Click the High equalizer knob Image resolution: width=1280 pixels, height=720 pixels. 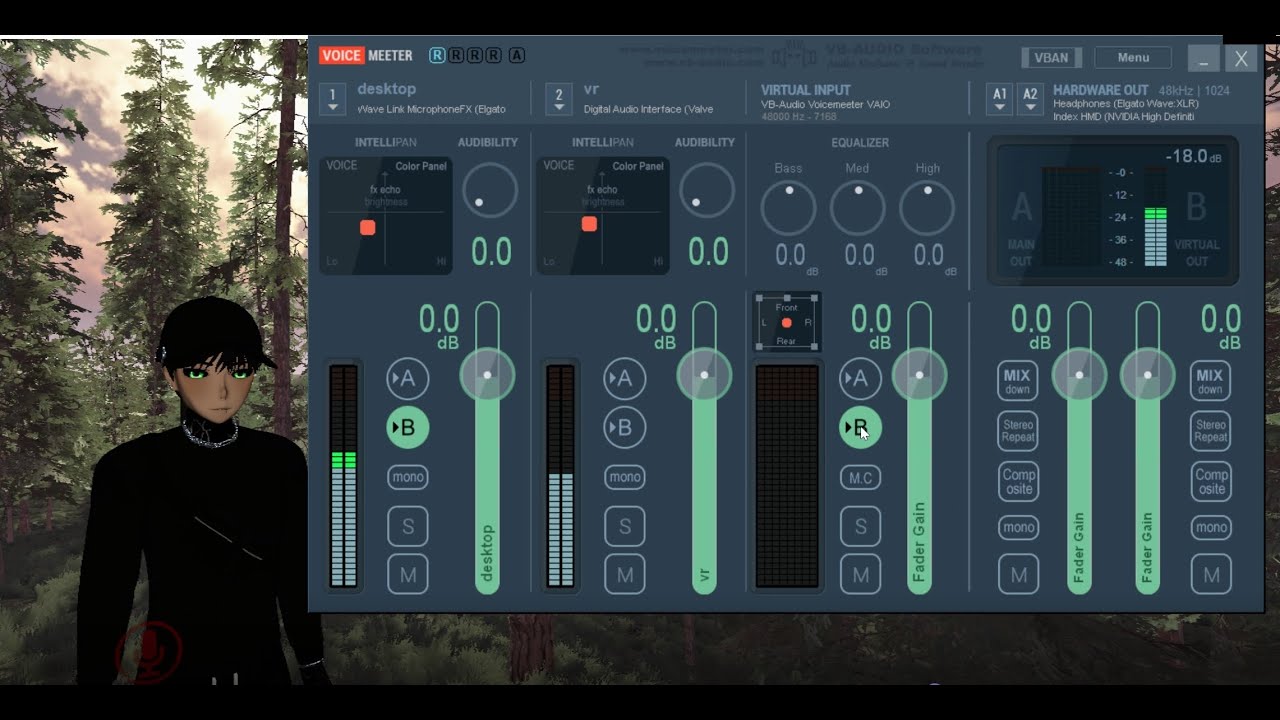click(927, 208)
